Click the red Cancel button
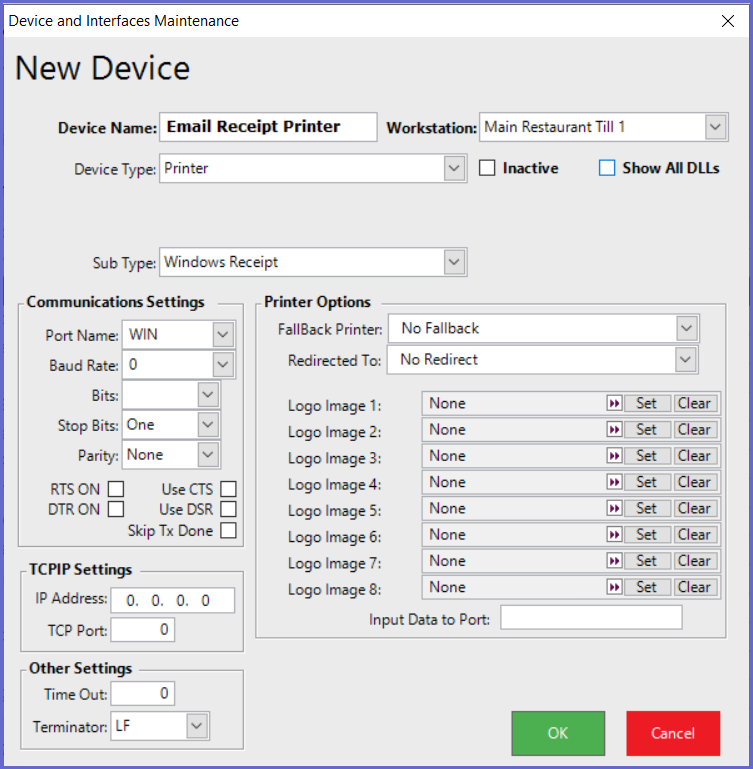 673,733
